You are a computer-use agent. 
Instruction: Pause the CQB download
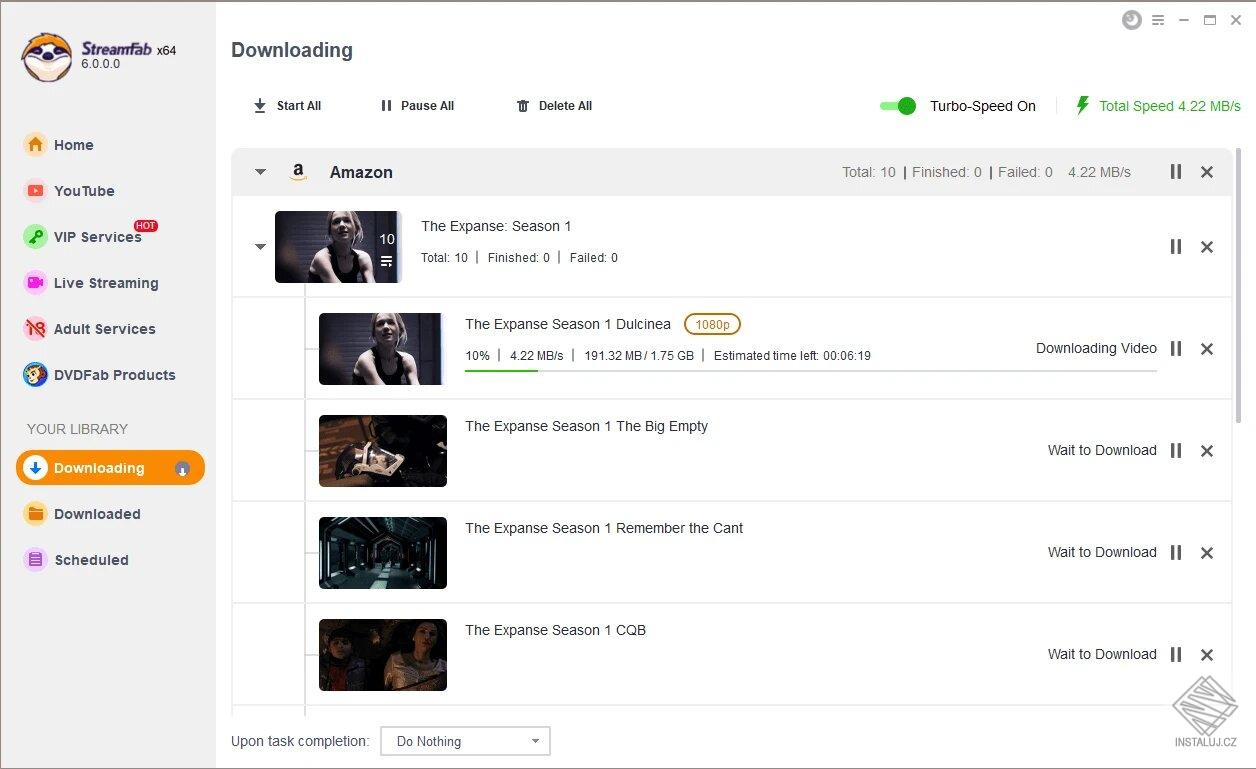tap(1176, 655)
